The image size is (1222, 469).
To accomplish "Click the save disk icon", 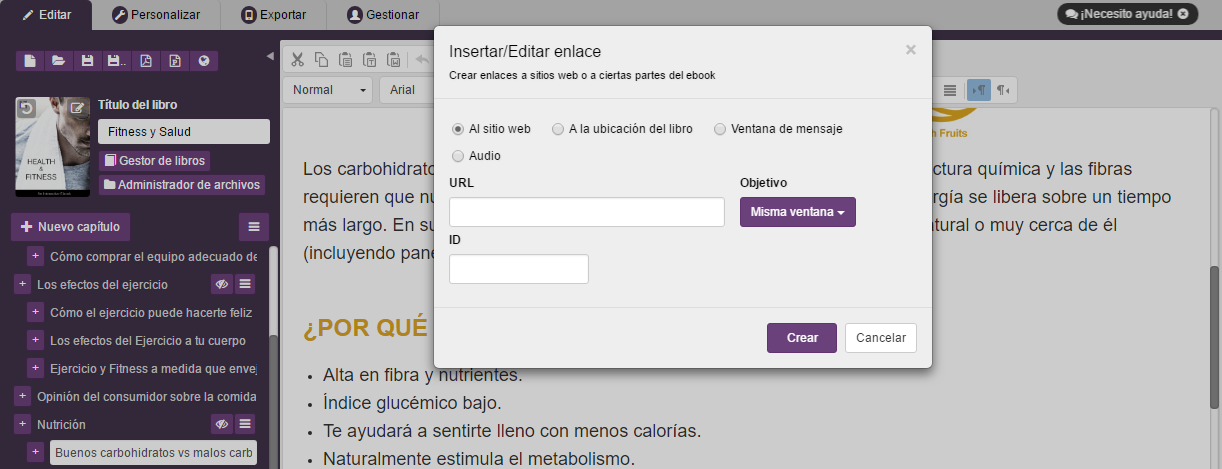I will coord(87,61).
